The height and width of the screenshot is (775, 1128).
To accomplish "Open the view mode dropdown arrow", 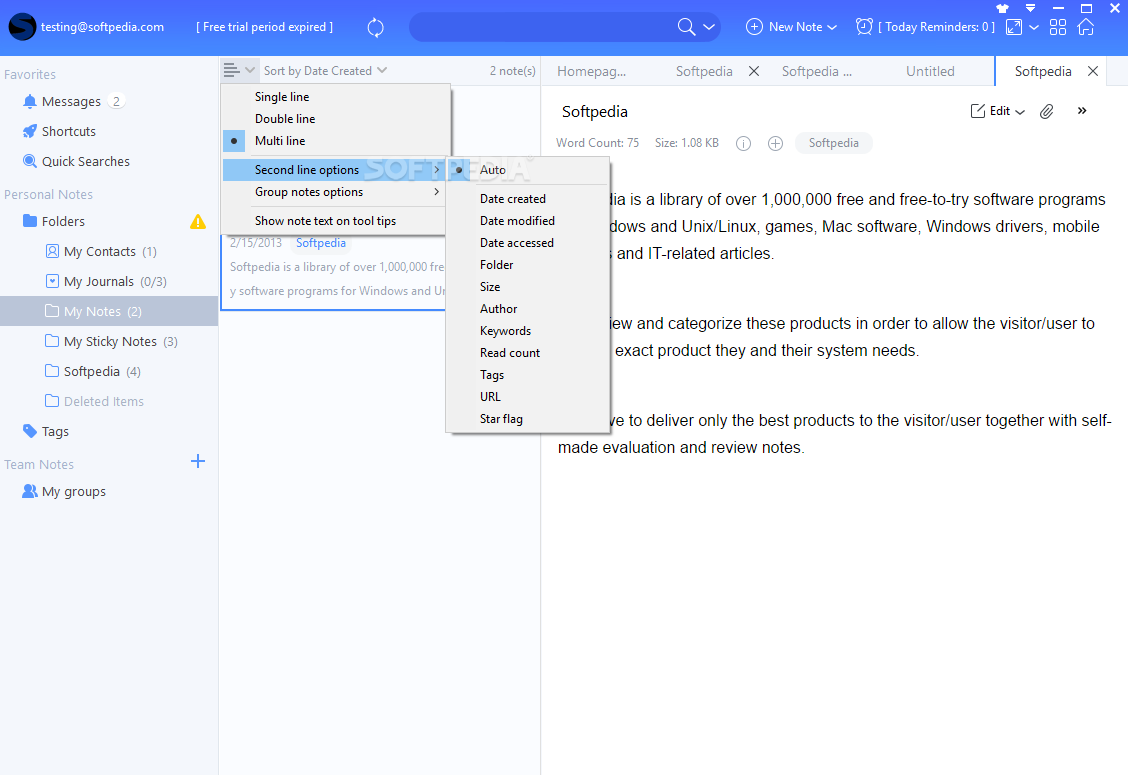I will [x=1034, y=27].
